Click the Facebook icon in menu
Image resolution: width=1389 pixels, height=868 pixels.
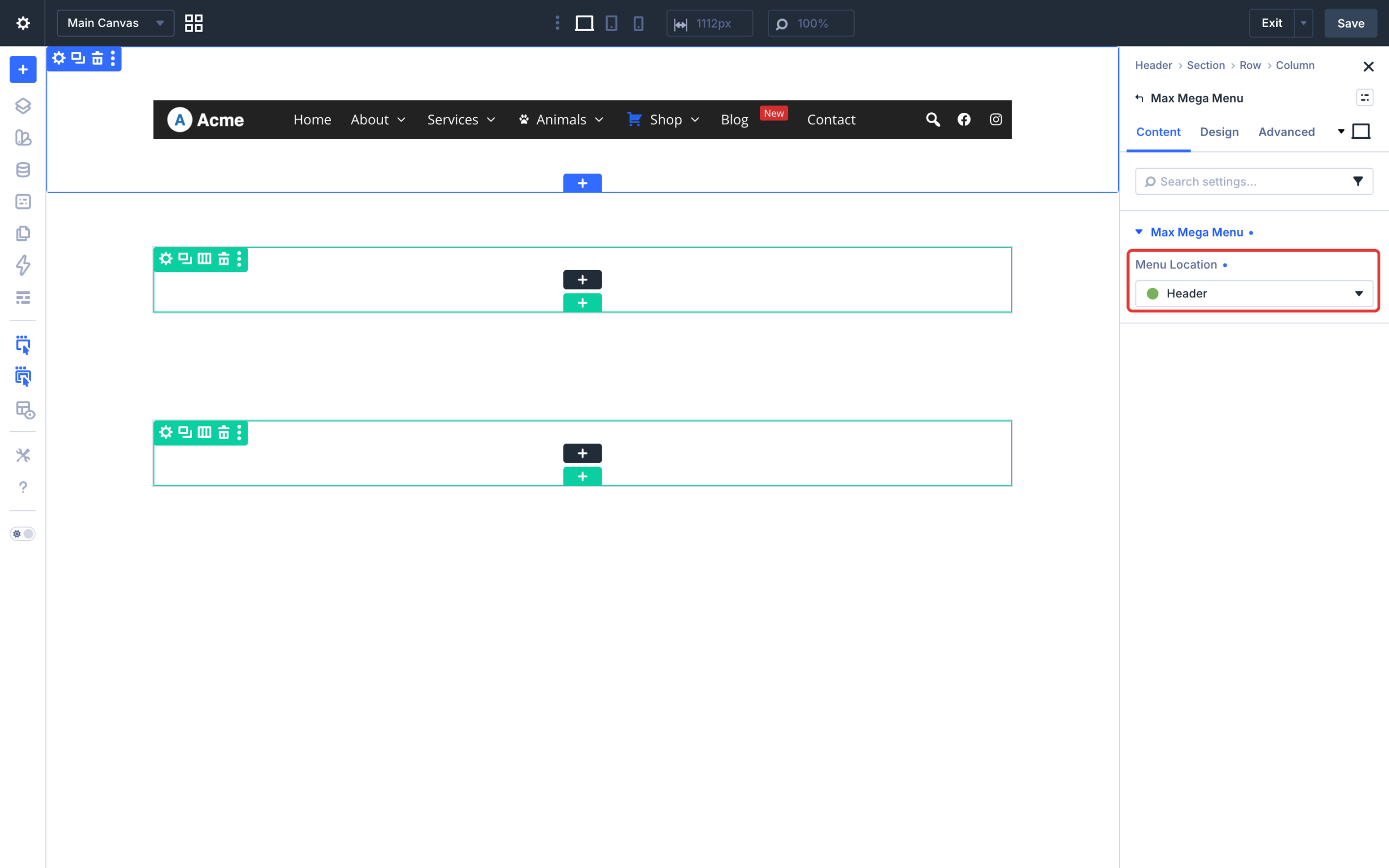964,119
